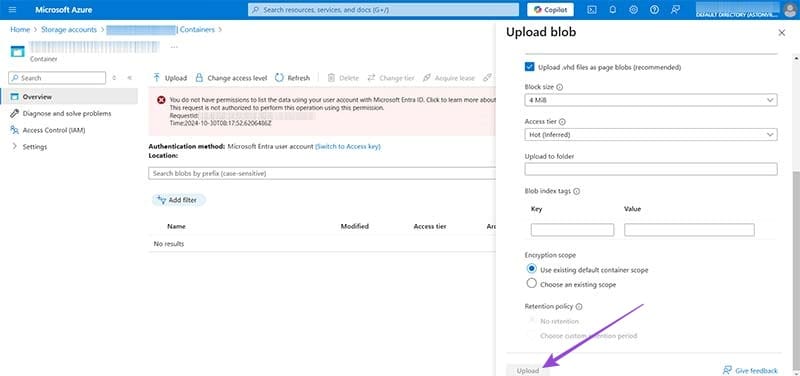
Task: Click the Microsoft Azure title
Action: [x=64, y=10]
